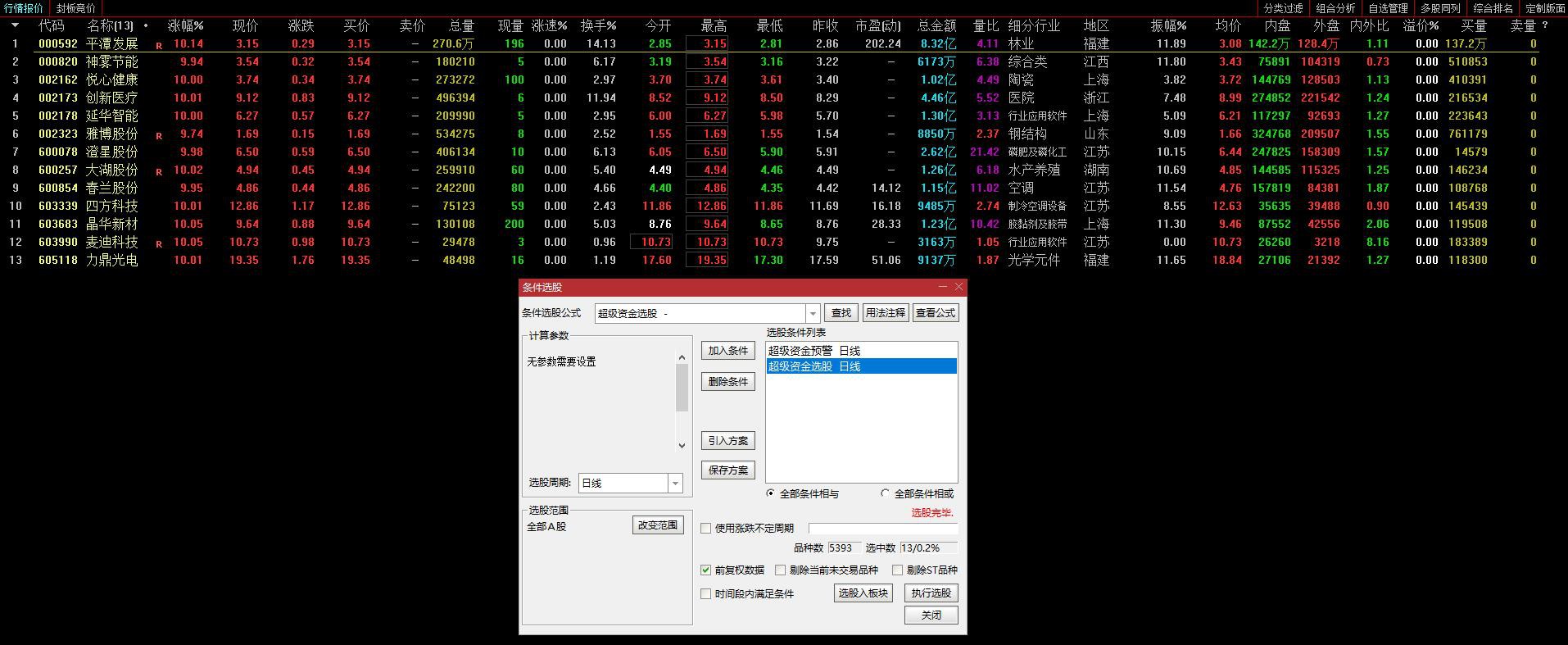This screenshot has width=1568, height=645.
Task: Click the R marker beside 大湖股份
Action: pyautogui.click(x=159, y=172)
